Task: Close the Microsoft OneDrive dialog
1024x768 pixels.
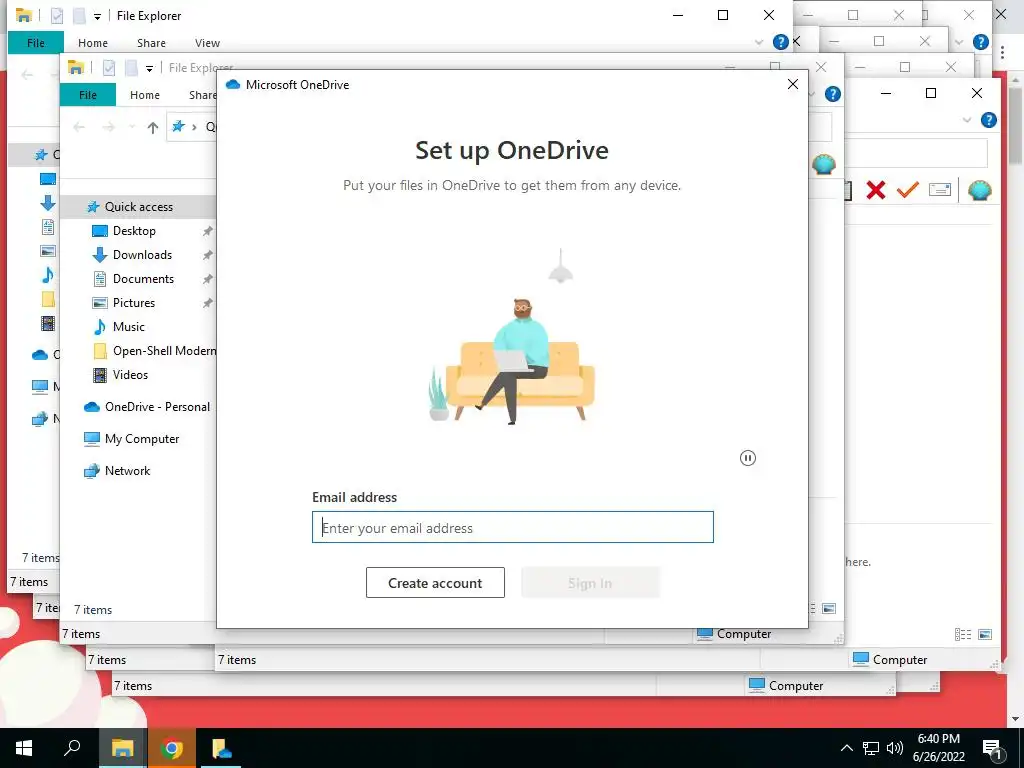Action: 793,84
